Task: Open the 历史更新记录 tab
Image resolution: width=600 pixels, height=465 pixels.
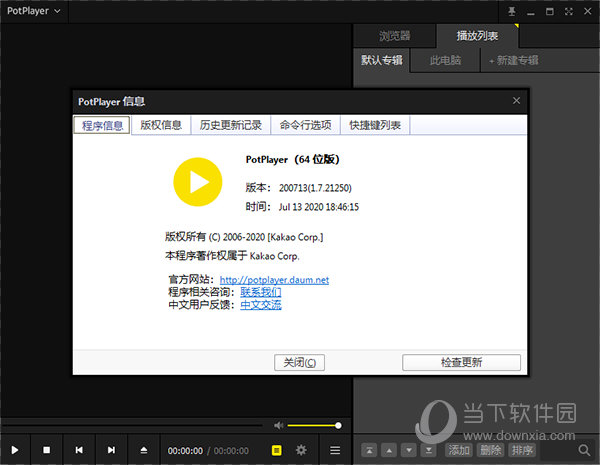Action: click(231, 125)
